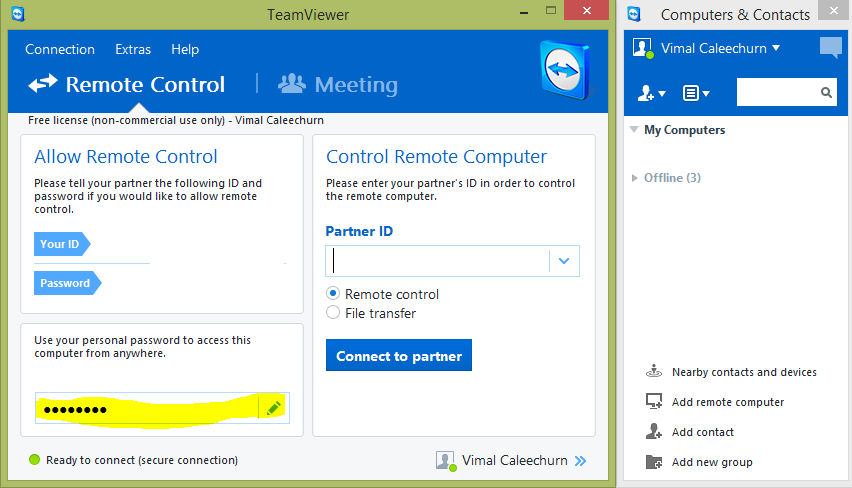Click the large TeamViewer logo in header

point(565,70)
